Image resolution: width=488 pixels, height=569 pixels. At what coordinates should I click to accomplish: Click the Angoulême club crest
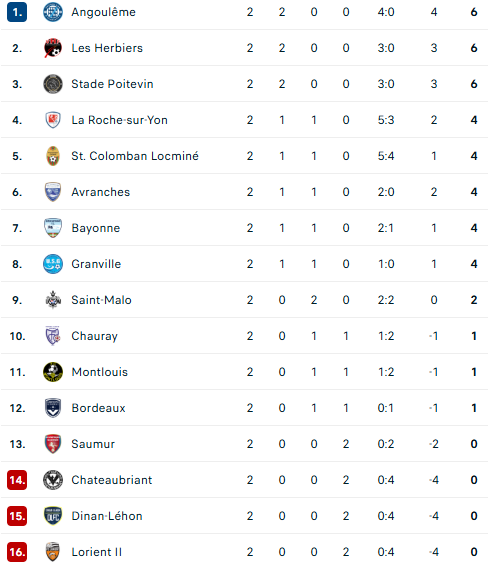tap(53, 12)
